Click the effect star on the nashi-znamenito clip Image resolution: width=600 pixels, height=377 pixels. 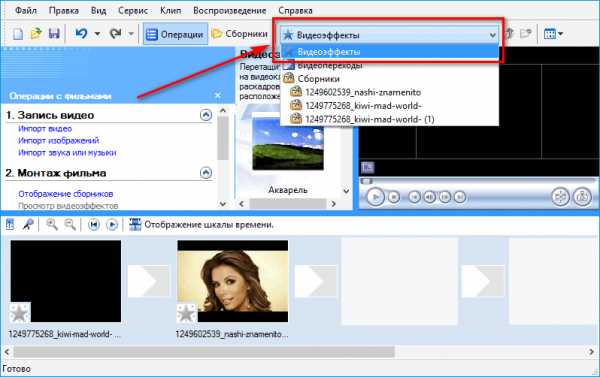tap(186, 313)
